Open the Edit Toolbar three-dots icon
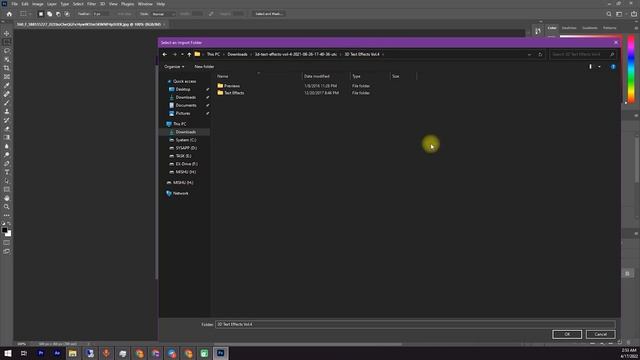 click(x=7, y=215)
